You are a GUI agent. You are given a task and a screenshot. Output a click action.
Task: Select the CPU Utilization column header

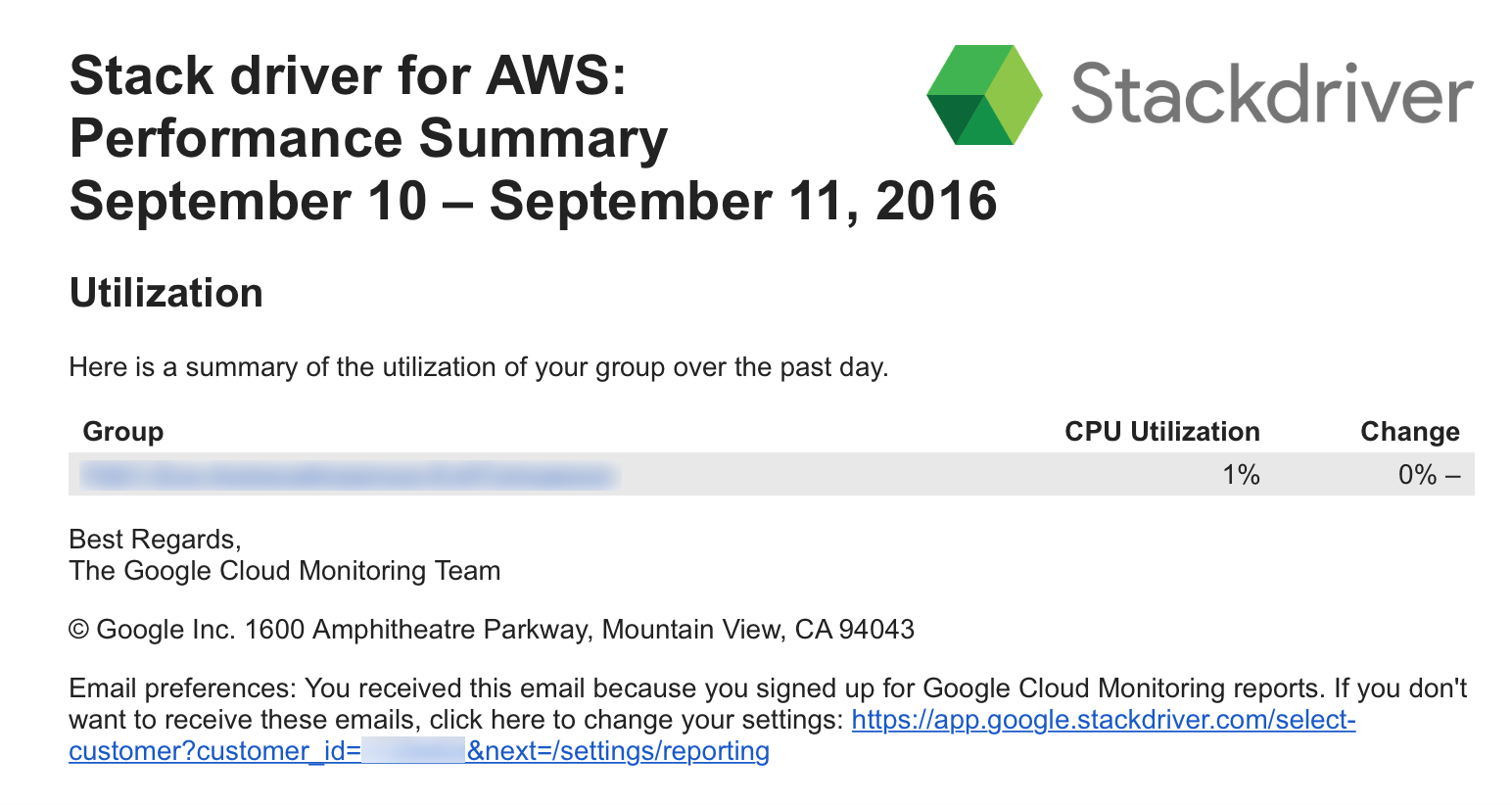tap(1161, 432)
